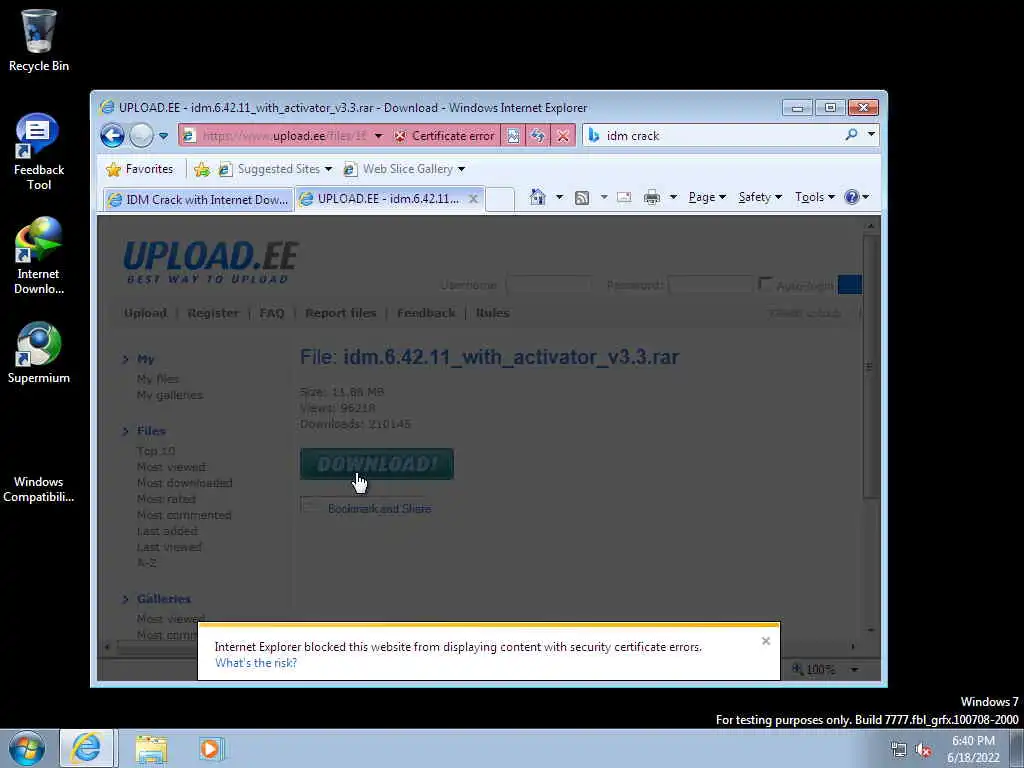Click the Upload navigation link

click(146, 313)
